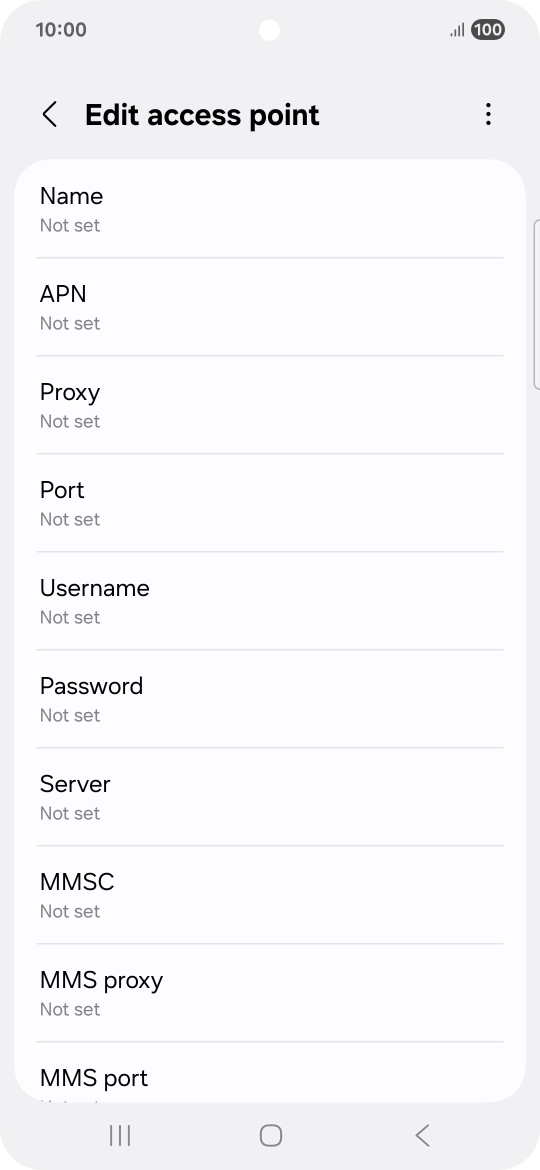540x1170 pixels.
Task: Tap the signal strength icon
Action: [457, 30]
